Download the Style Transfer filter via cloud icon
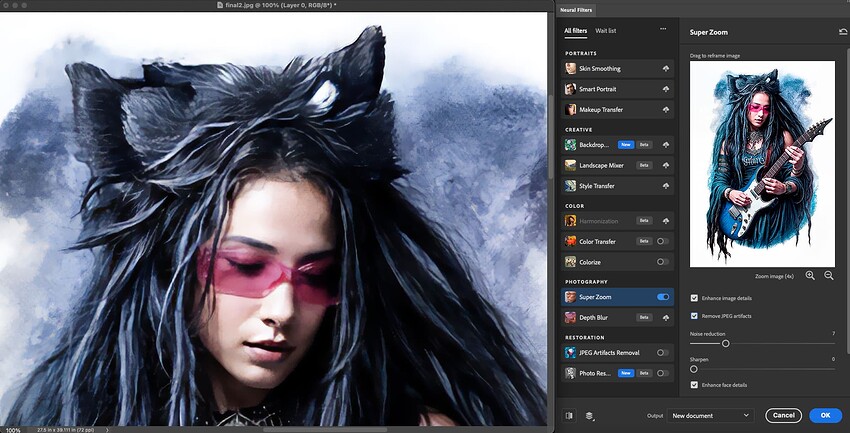850x433 pixels. 665,186
